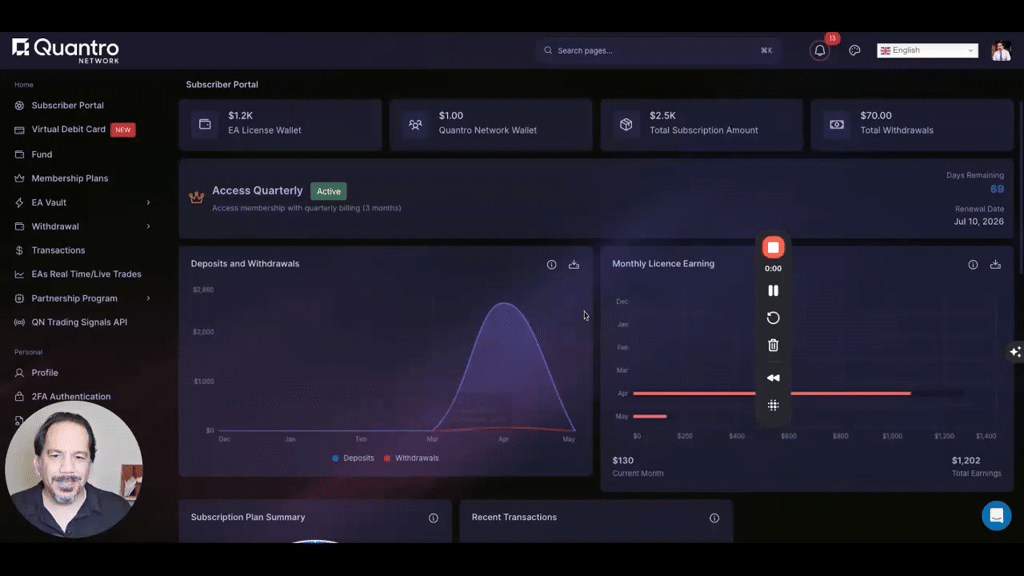Screen dimensions: 1024x576
Task: Toggle Deposits series in legend
Action: (353, 458)
